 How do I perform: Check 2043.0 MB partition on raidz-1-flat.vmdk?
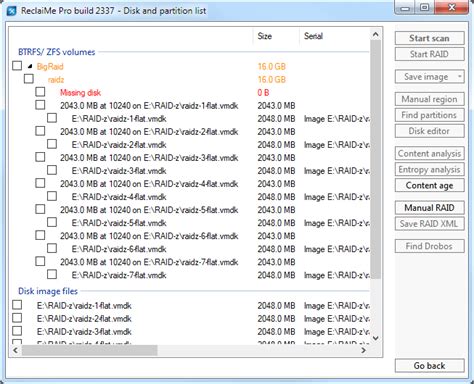tap(40, 105)
